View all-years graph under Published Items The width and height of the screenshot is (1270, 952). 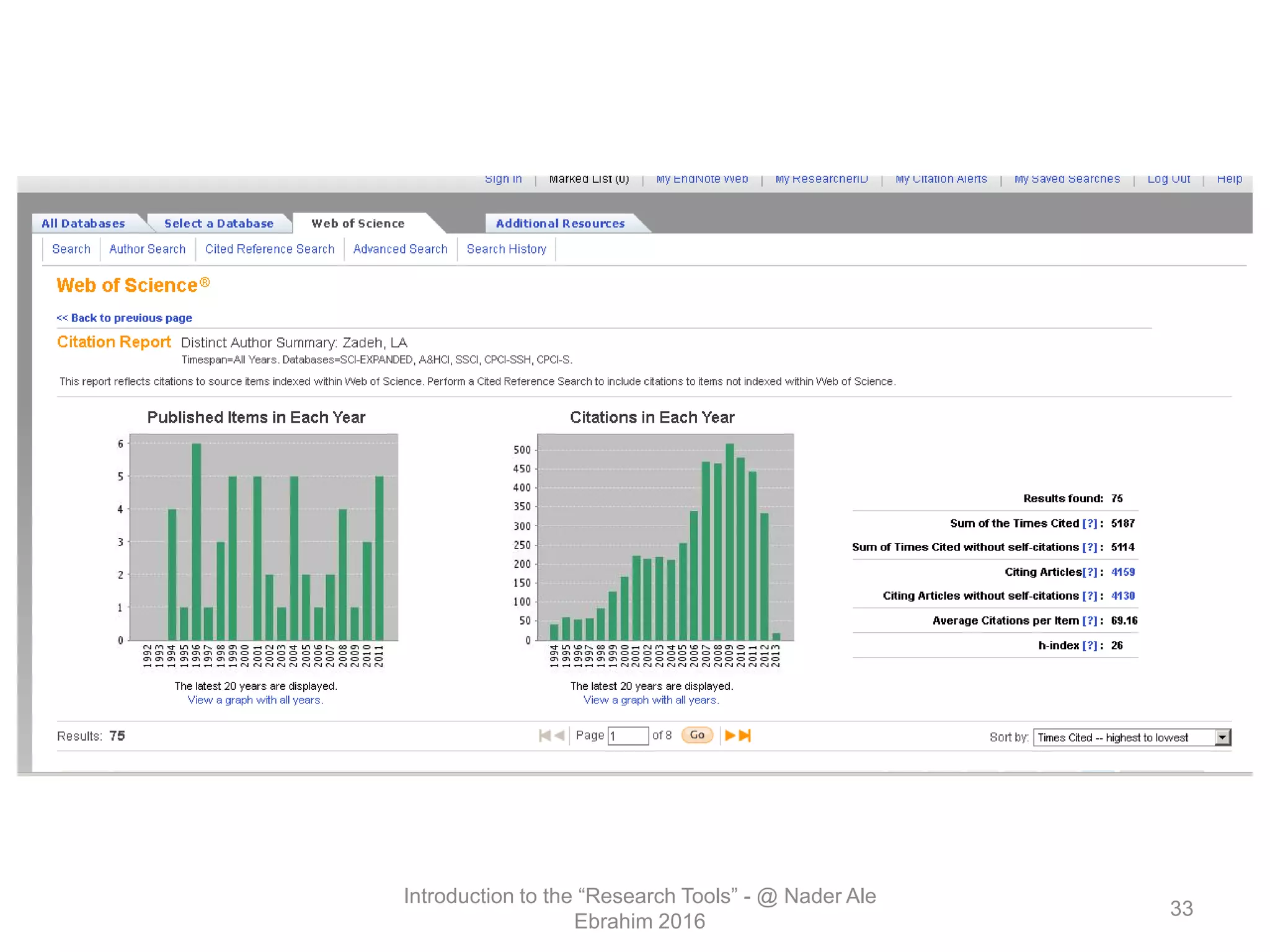tap(255, 700)
